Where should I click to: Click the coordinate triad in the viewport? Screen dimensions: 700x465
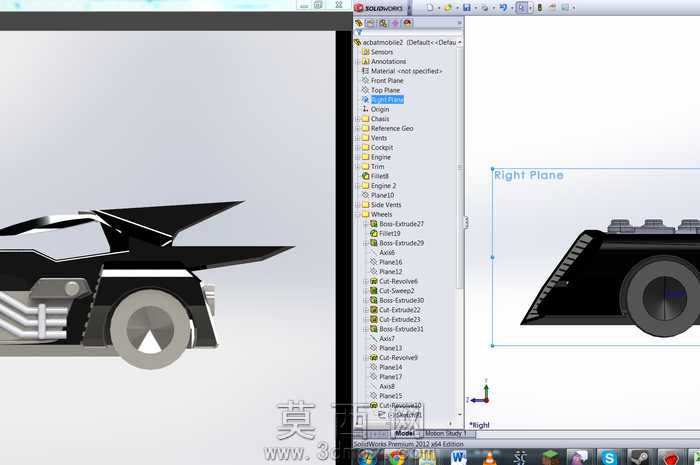click(479, 393)
